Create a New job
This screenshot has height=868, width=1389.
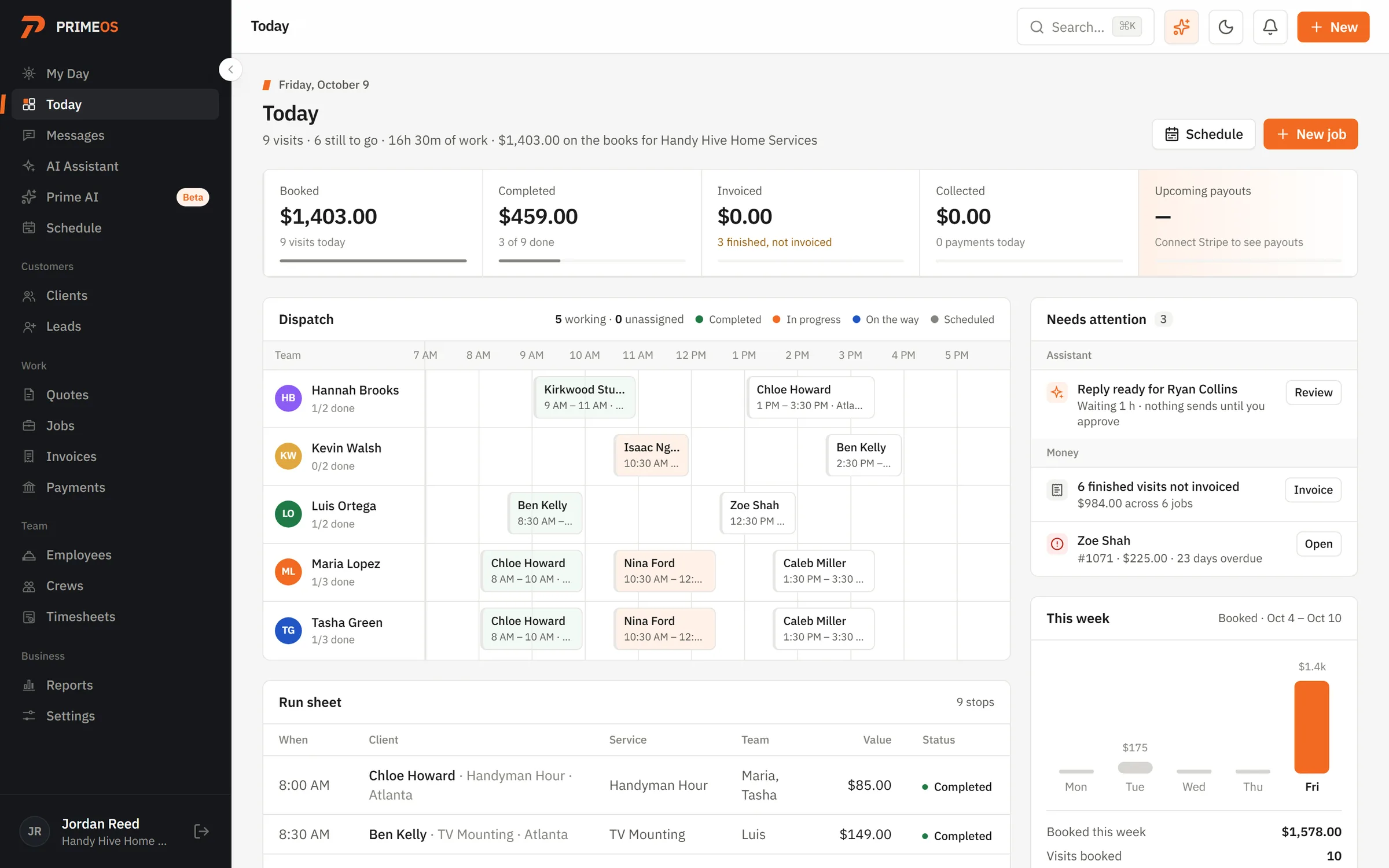tap(1310, 134)
